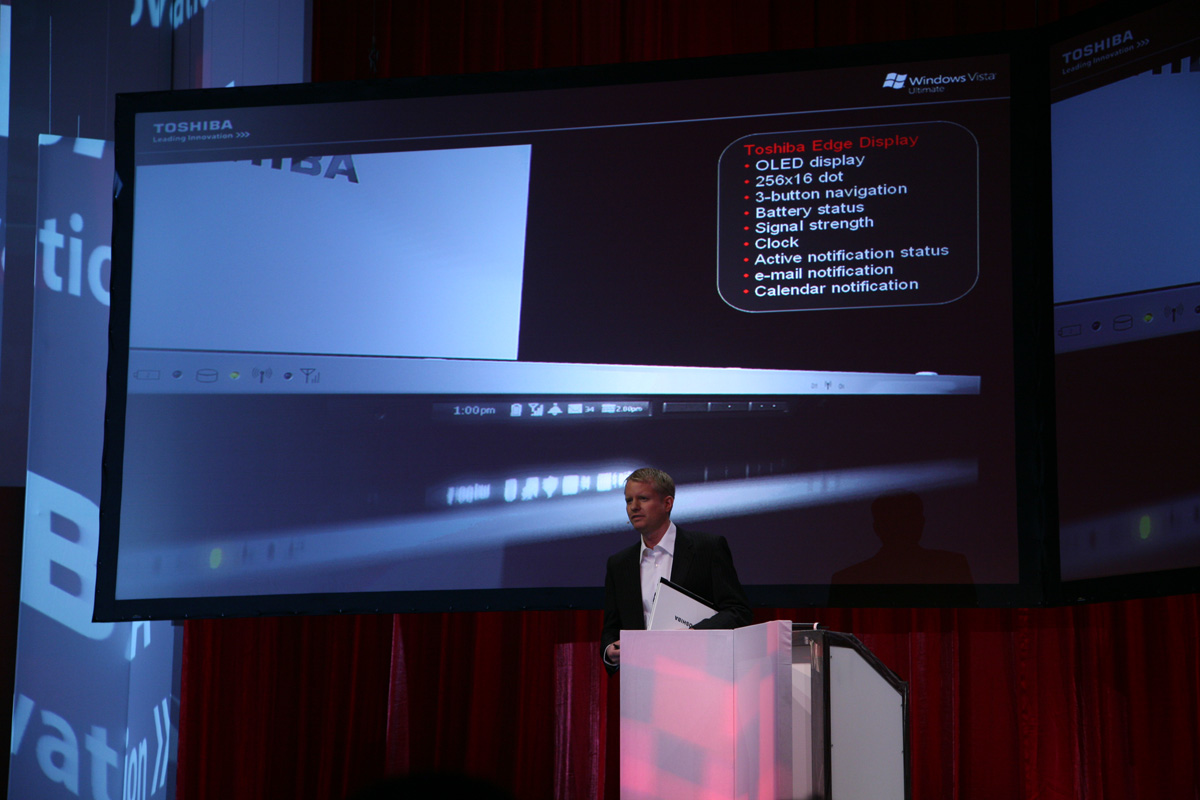Click the 'Signal strength' bullet
Image resolution: width=1200 pixels, height=800 pixels.
coord(814,226)
